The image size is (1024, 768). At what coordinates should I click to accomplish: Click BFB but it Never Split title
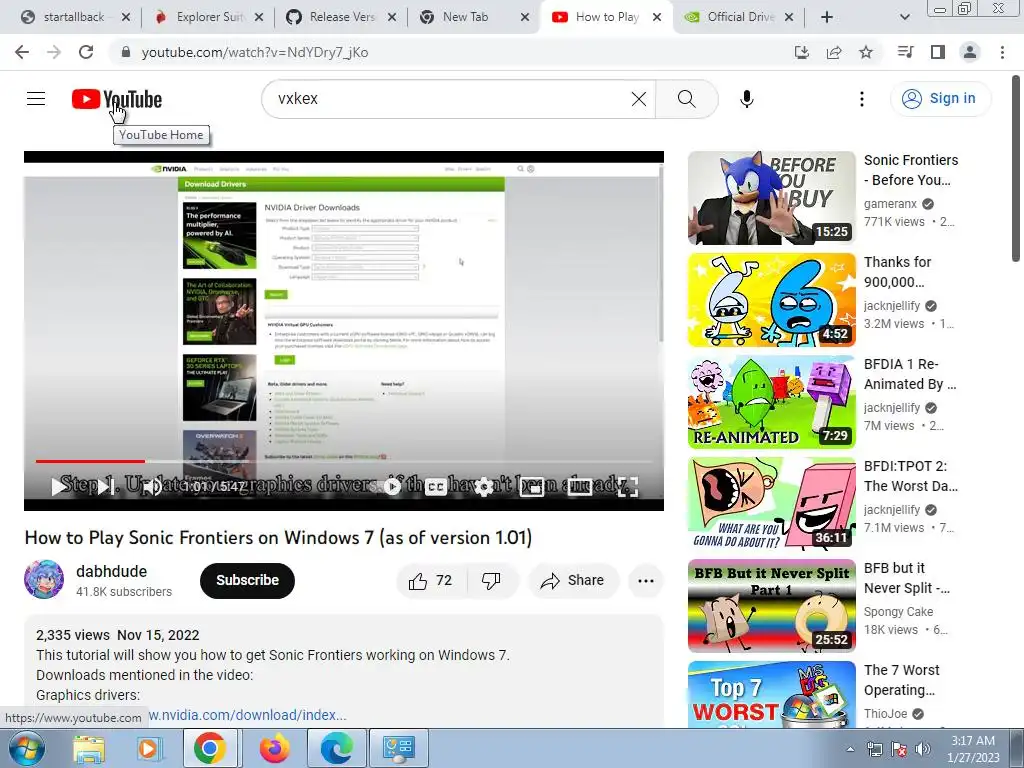906,578
